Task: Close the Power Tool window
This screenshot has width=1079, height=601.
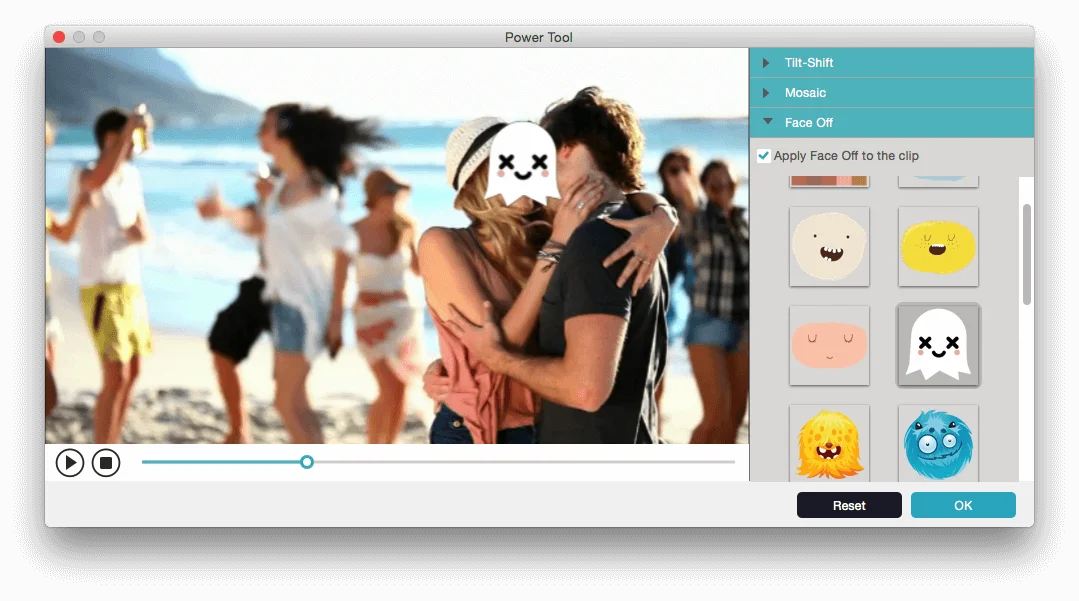Action: click(59, 37)
